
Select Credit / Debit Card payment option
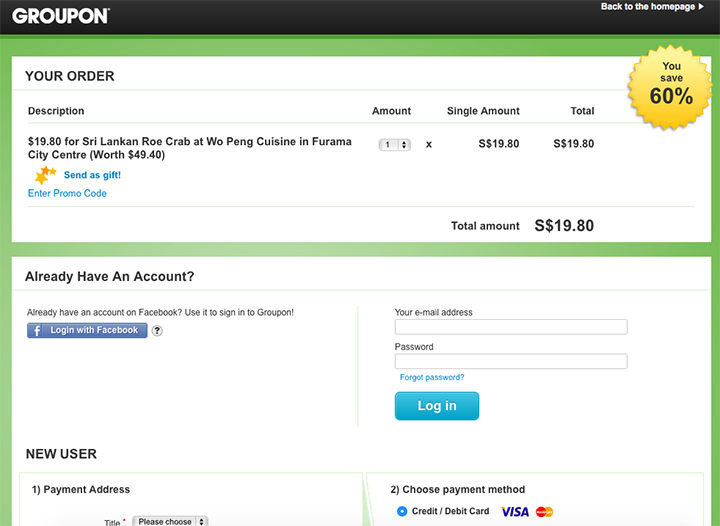click(402, 511)
